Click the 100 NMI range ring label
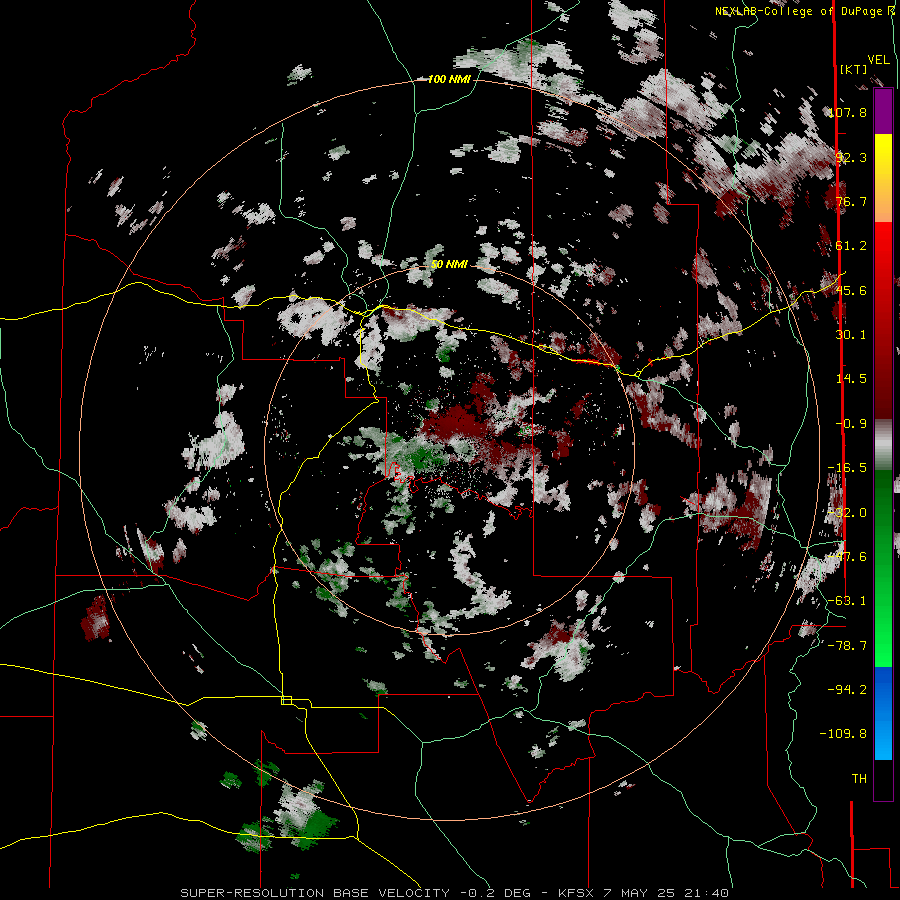 (449, 79)
